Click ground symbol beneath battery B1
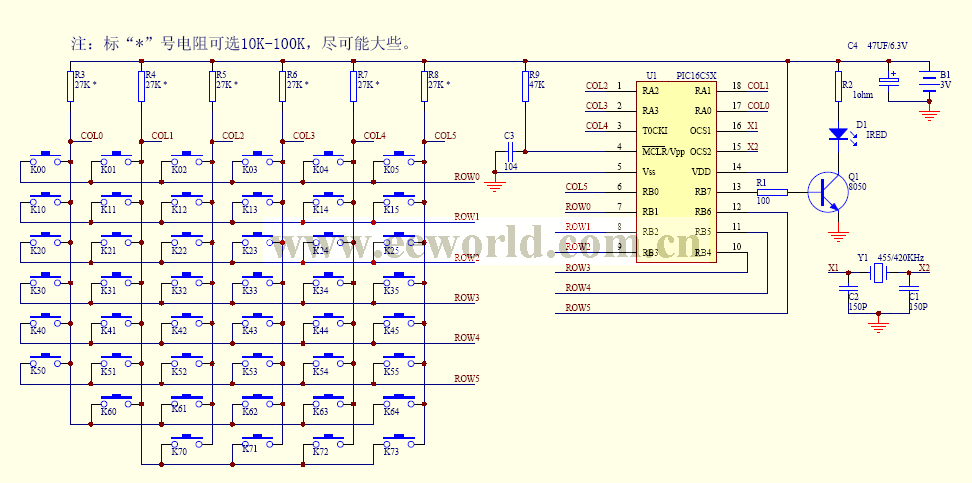Viewport: 972px width, 483px height. pyautogui.click(x=928, y=113)
